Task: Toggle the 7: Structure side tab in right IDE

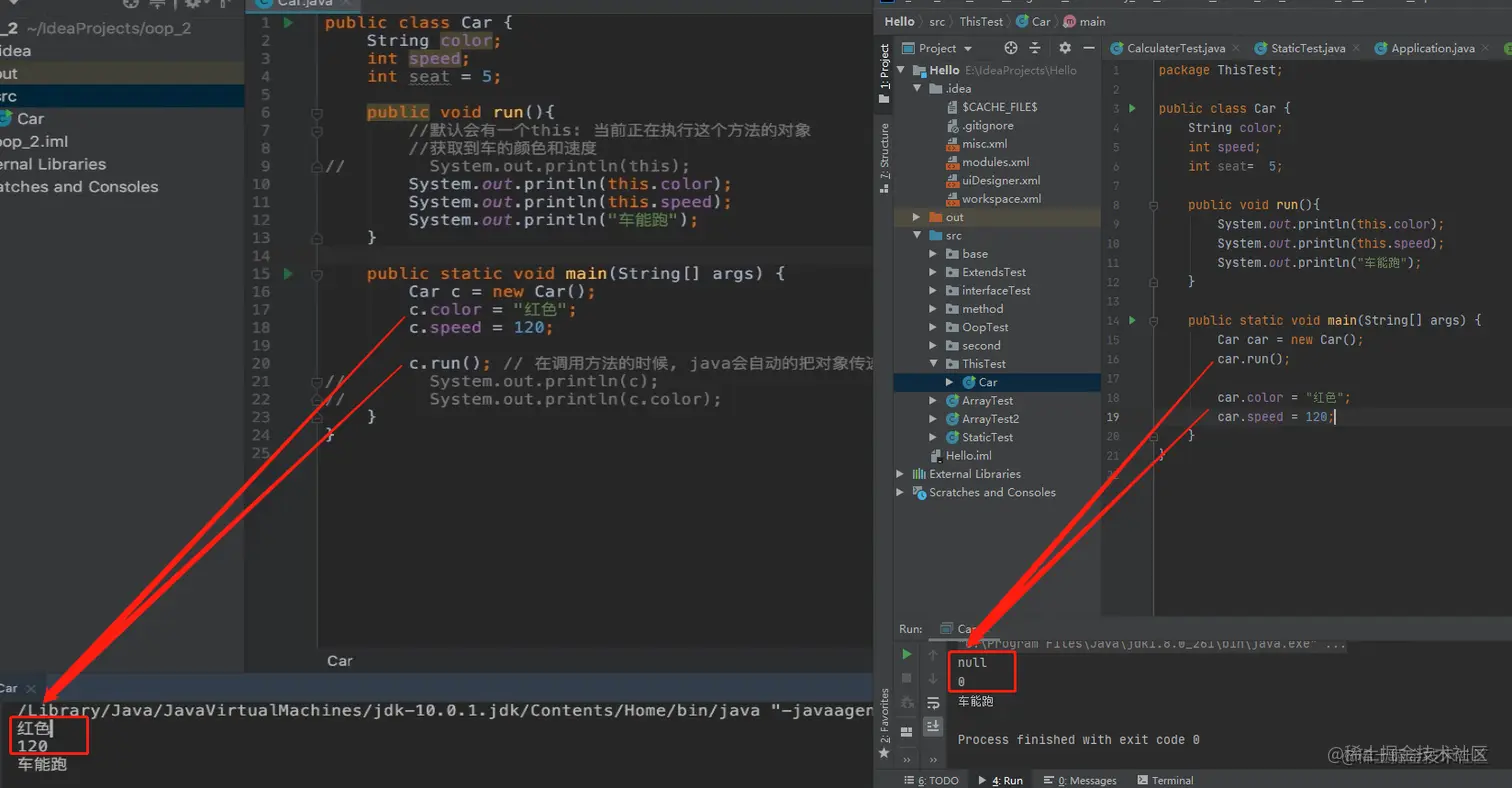Action: point(884,157)
